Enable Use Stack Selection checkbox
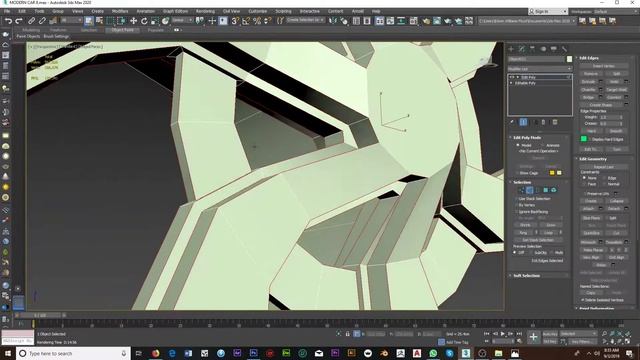Image resolution: width=640 pixels, height=360 pixels. pos(516,199)
